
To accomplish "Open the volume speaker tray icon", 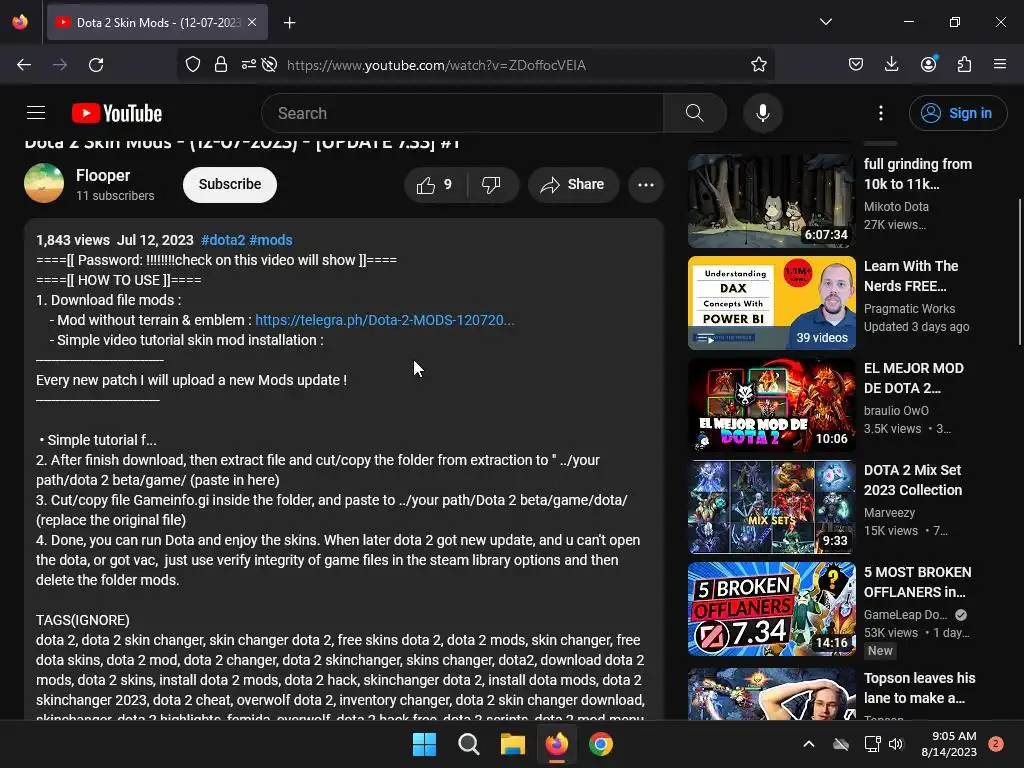I will pos(896,744).
